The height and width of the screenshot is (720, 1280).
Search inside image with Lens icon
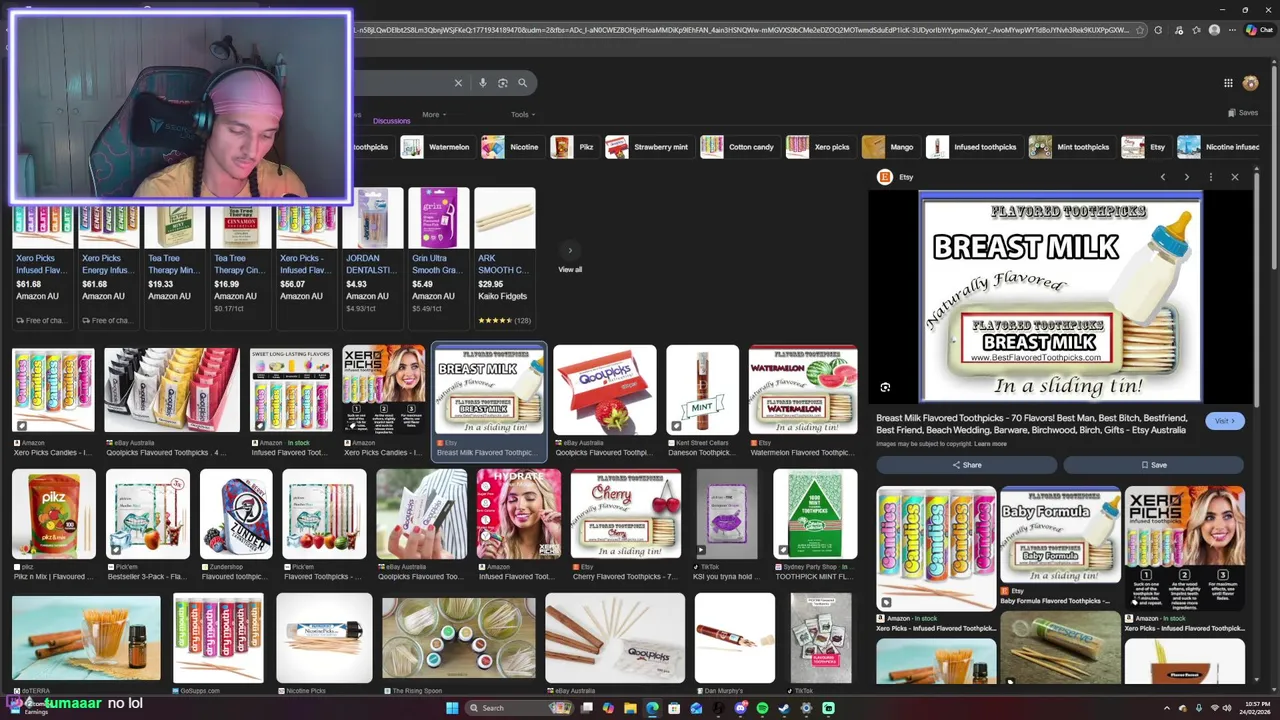click(x=885, y=387)
